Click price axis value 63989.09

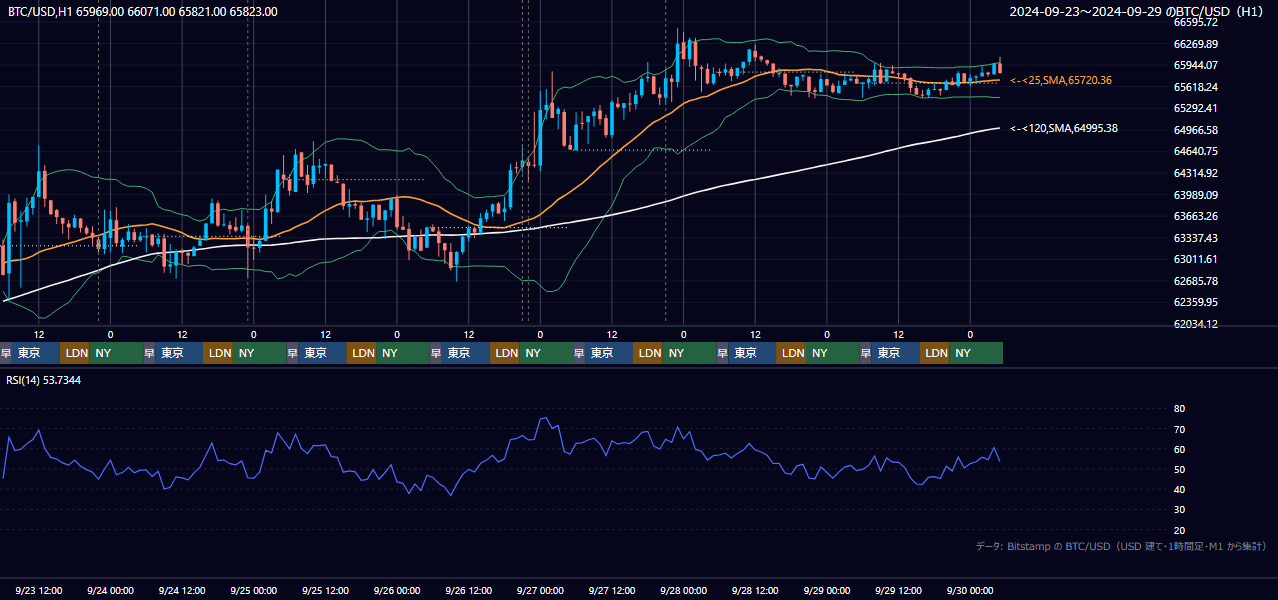coord(1195,195)
